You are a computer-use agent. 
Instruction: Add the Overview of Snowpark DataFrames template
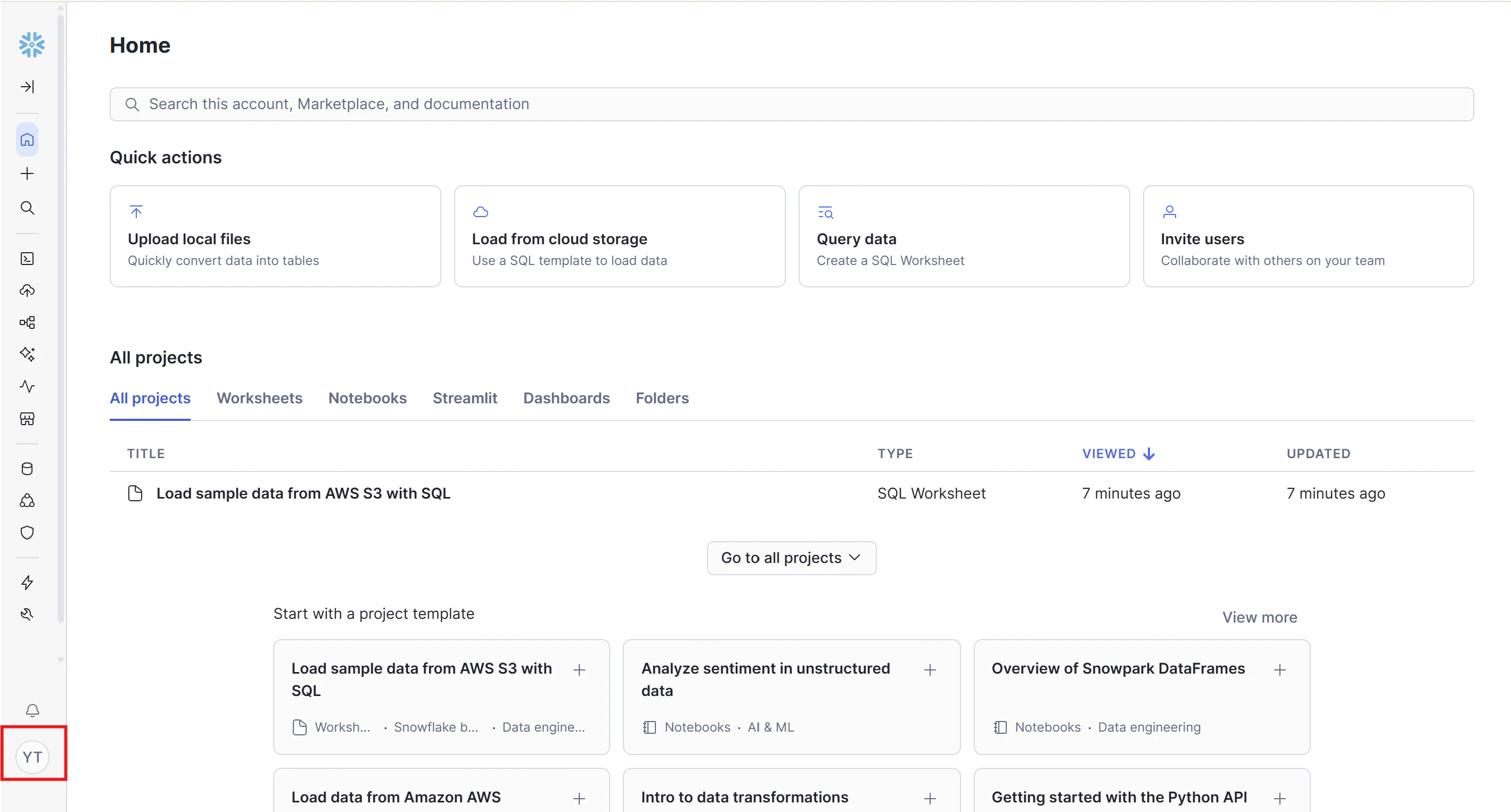coord(1280,670)
